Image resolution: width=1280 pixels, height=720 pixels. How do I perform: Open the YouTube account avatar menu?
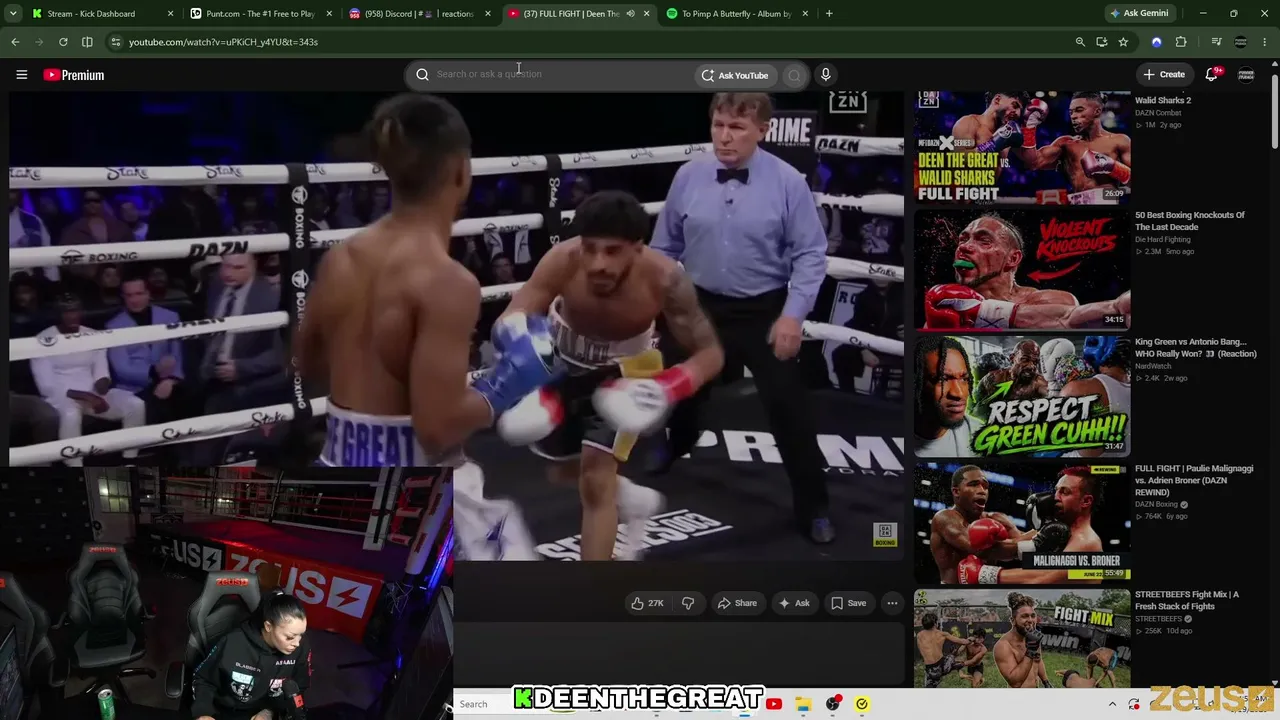(1246, 75)
